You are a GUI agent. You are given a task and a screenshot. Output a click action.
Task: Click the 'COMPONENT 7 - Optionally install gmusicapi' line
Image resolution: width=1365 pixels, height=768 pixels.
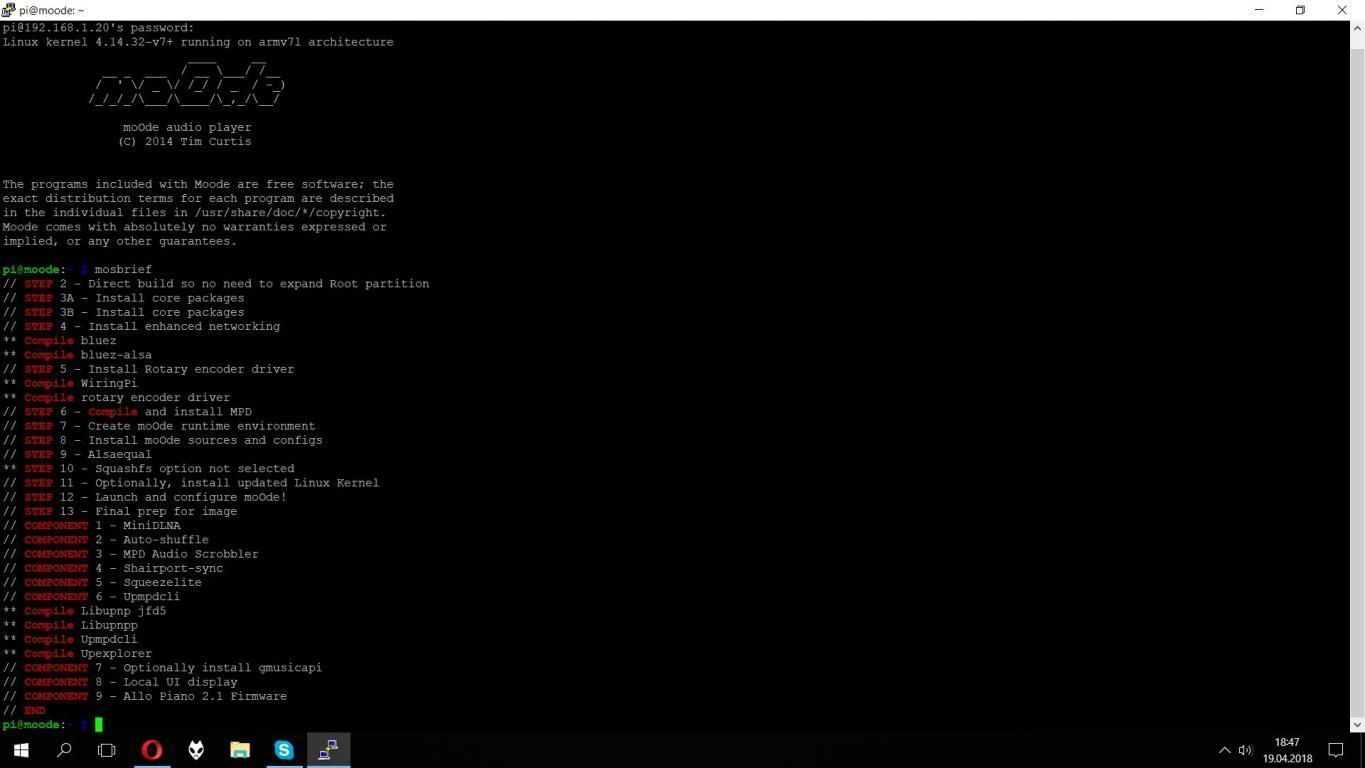[162, 668]
